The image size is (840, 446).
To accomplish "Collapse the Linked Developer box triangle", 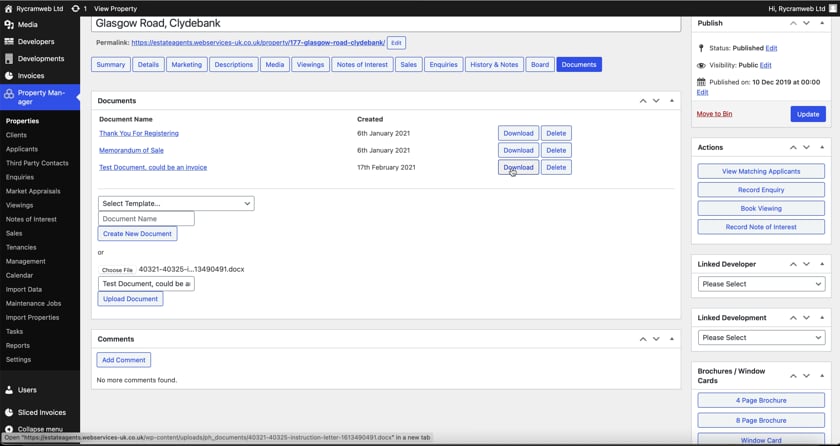I will tap(822, 264).
